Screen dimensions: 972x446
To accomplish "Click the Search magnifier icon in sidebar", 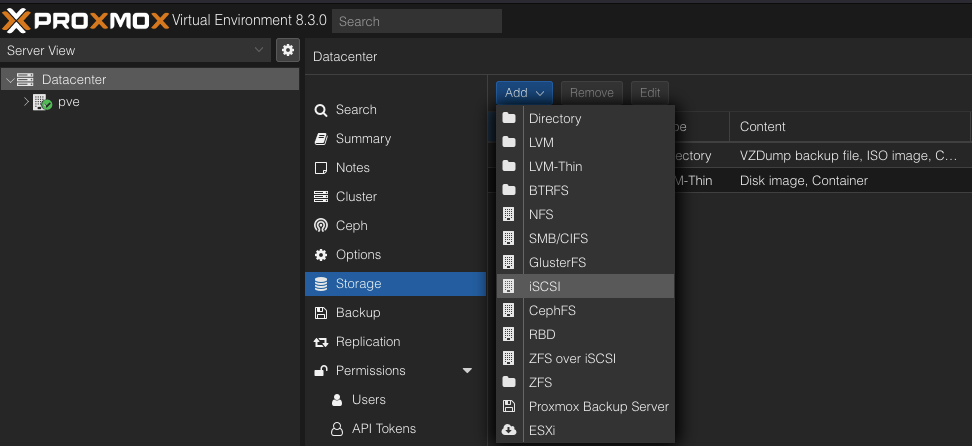I will pos(320,110).
